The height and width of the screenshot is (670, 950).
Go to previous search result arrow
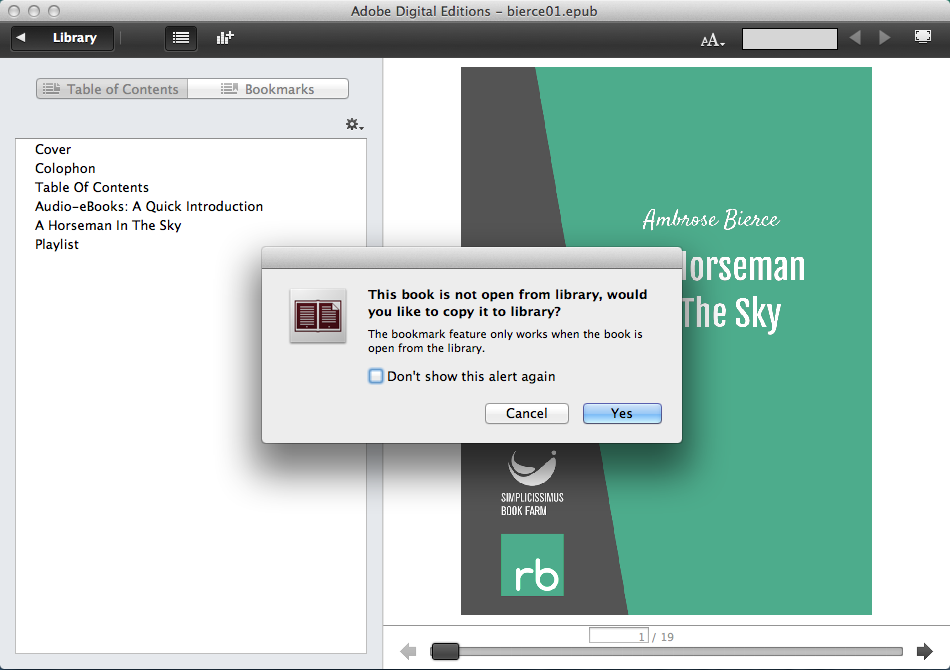click(x=855, y=38)
